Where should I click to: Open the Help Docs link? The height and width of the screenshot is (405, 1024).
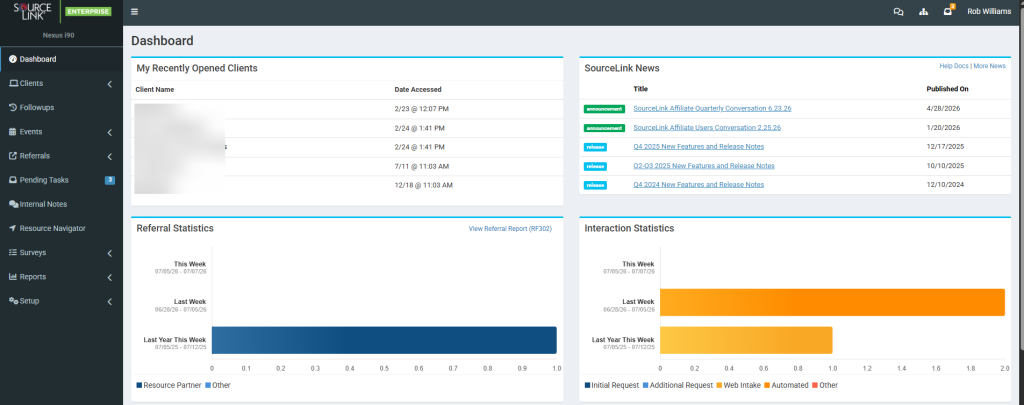coord(953,66)
